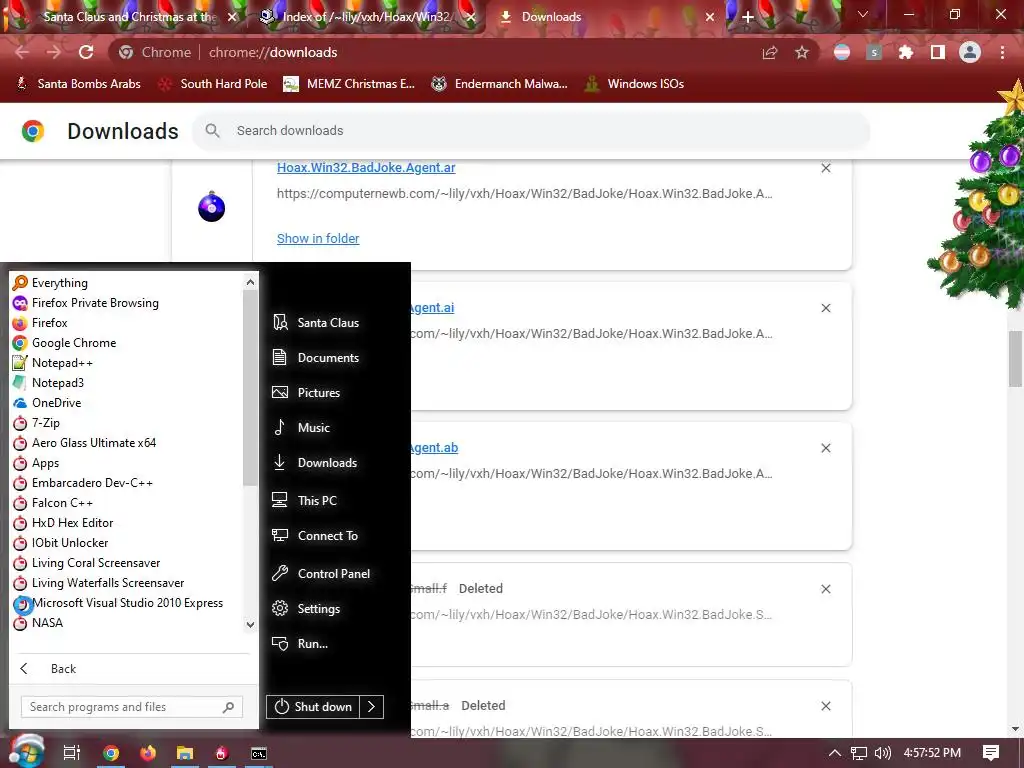
Task: Click the Shut down button
Action: tap(313, 707)
